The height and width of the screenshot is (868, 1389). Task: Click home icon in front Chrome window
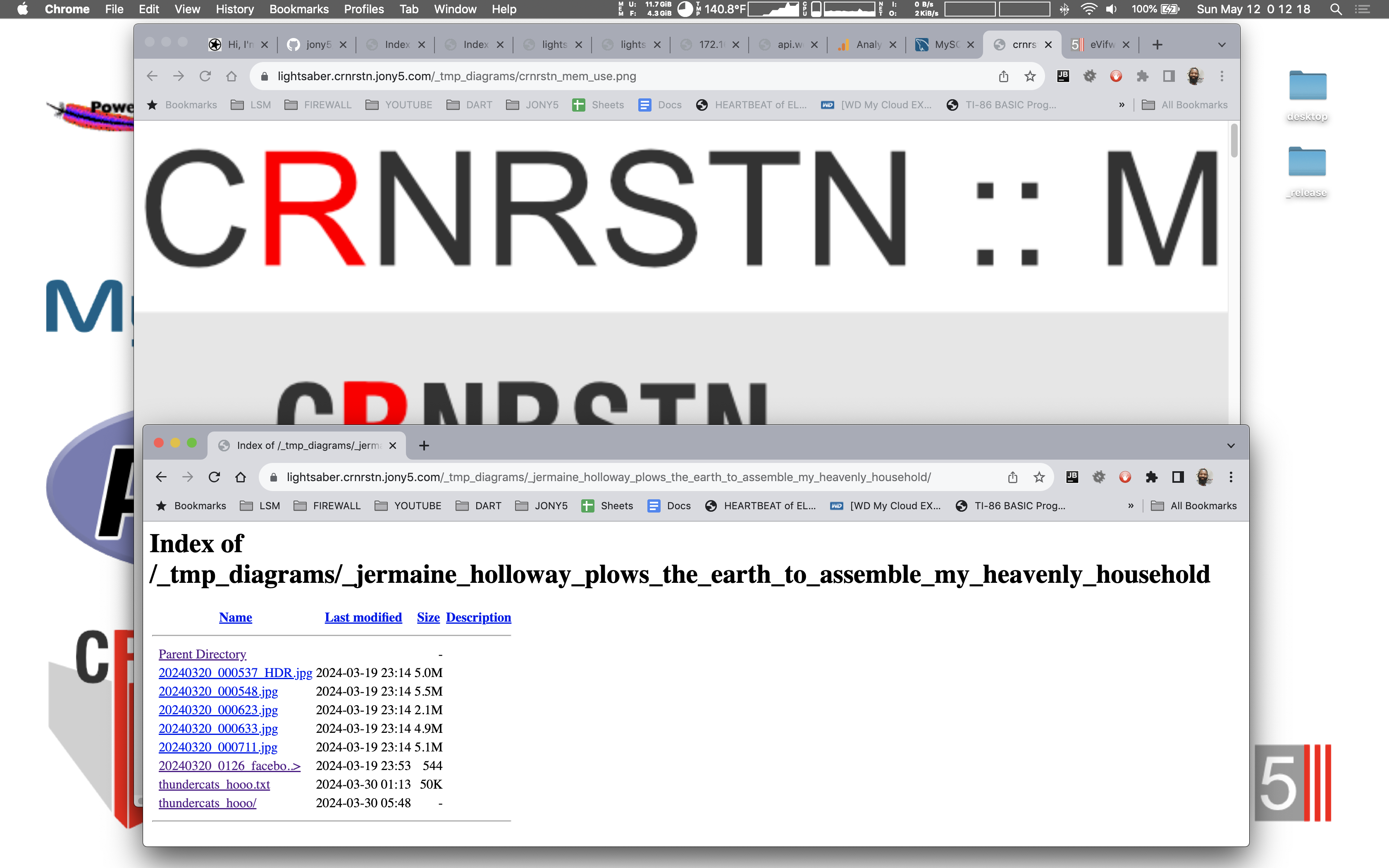tap(241, 477)
